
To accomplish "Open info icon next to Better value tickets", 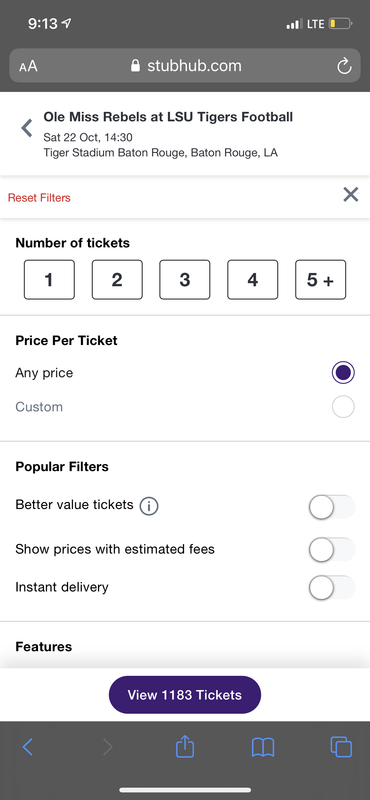I will (149, 506).
